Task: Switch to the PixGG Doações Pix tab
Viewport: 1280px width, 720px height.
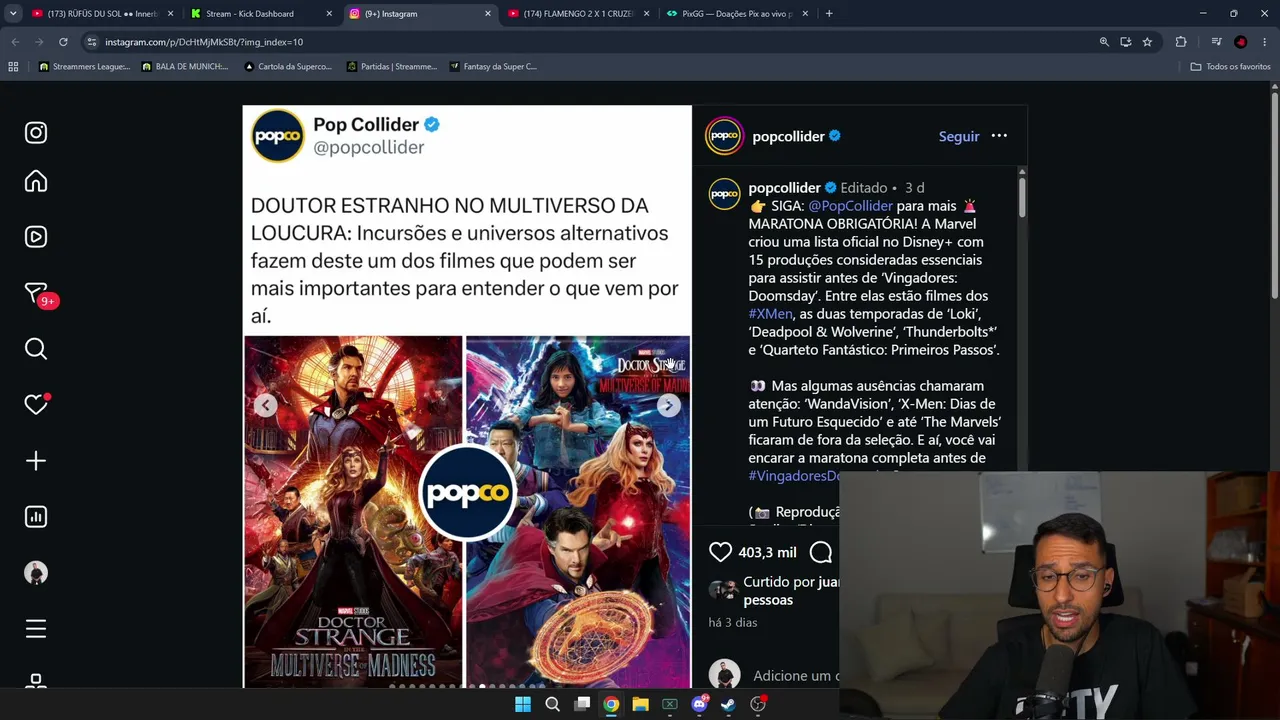Action: point(737,14)
